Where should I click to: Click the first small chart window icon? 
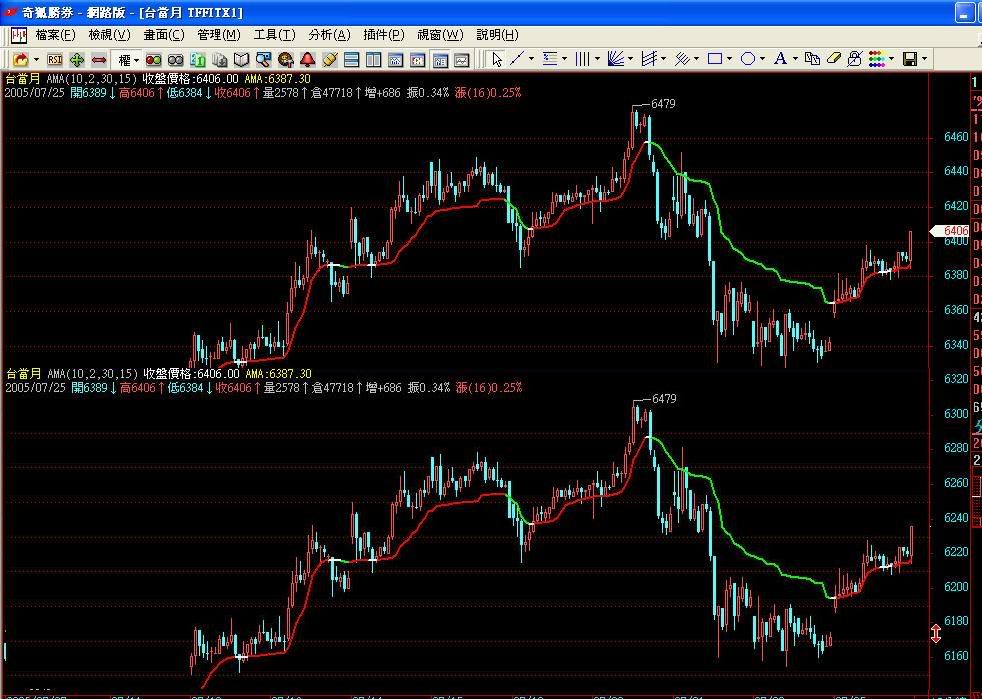[x=395, y=60]
